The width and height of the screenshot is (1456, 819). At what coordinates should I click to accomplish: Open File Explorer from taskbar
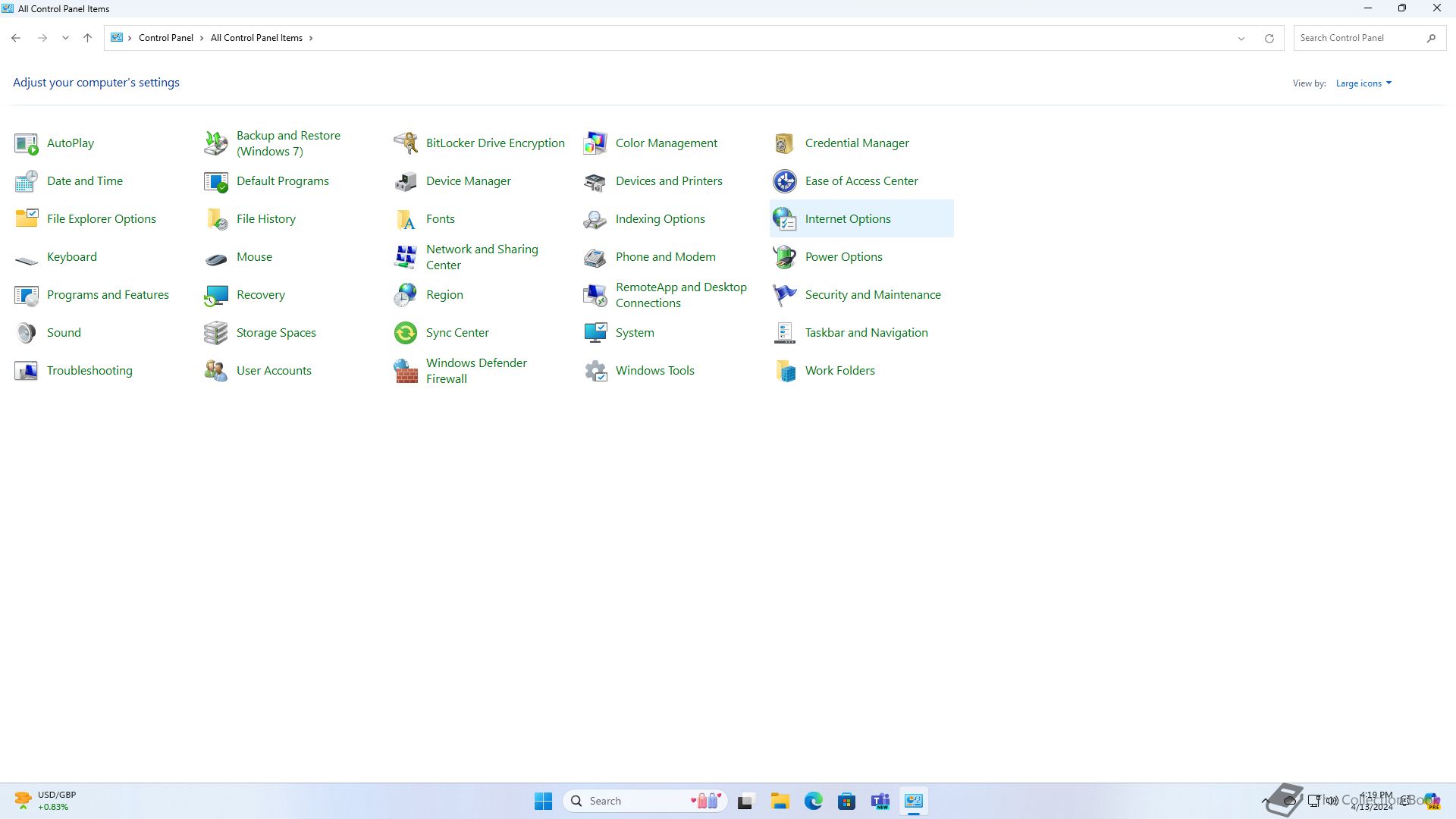(x=780, y=801)
